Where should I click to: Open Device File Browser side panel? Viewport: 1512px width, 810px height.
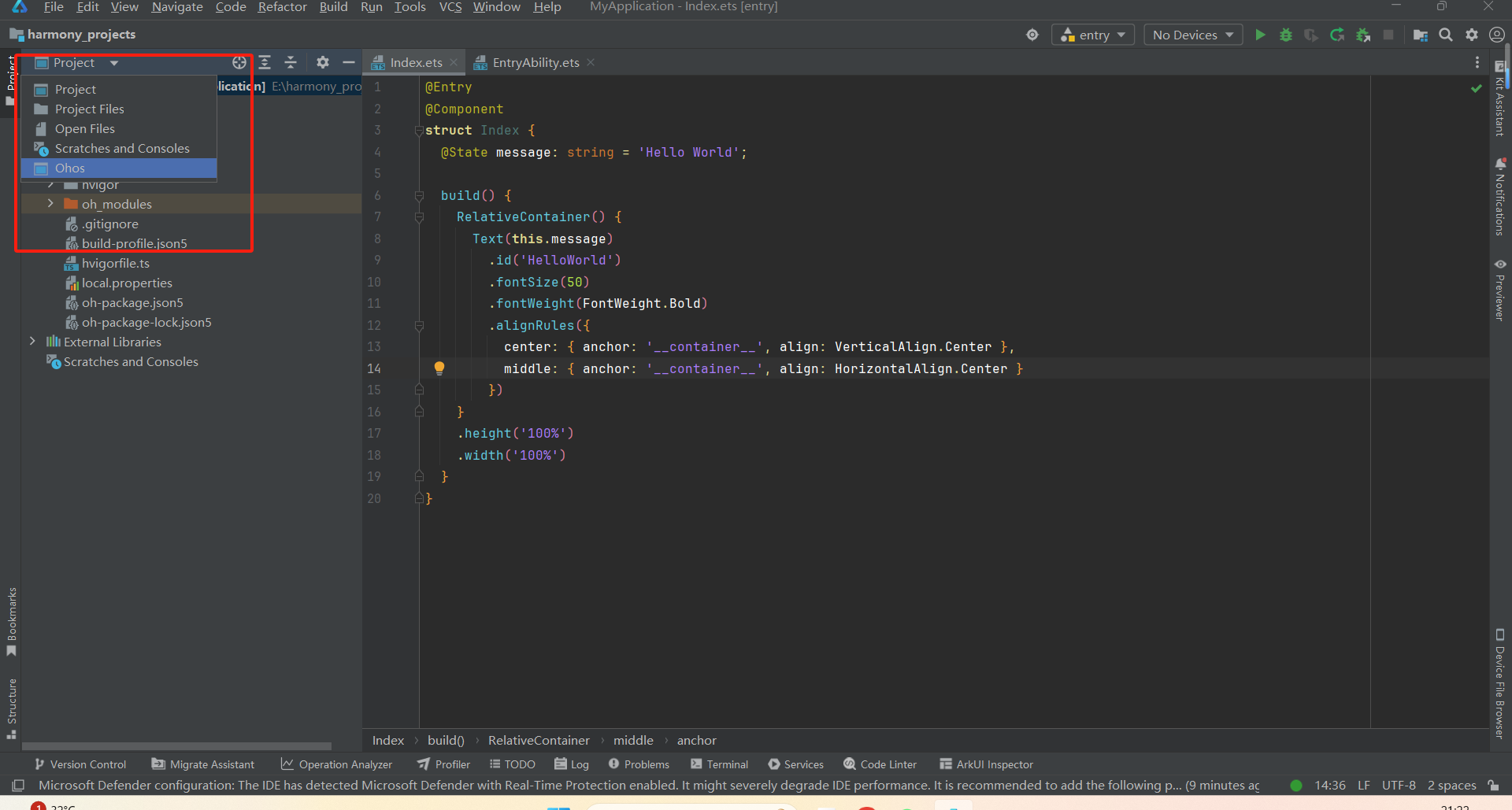coord(1500,683)
